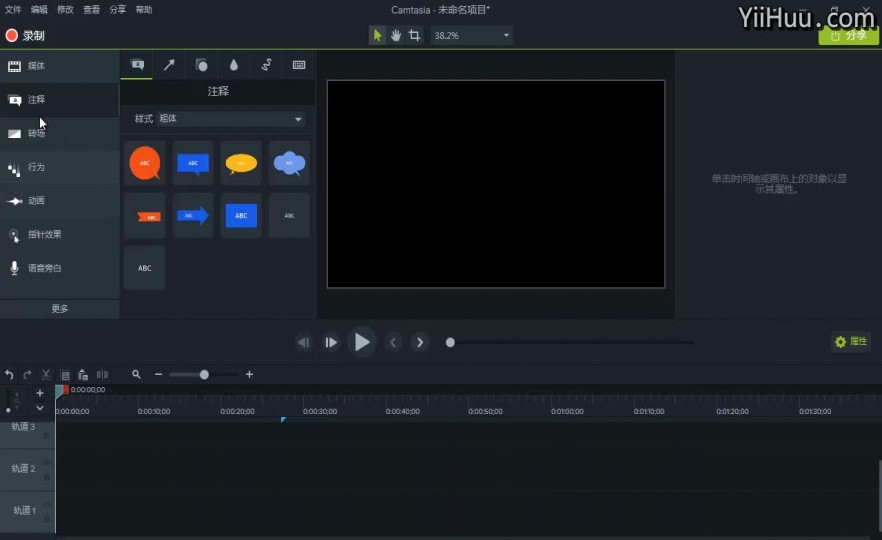Click the paste icon in timeline toolbar
882x540 pixels.
click(x=83, y=375)
